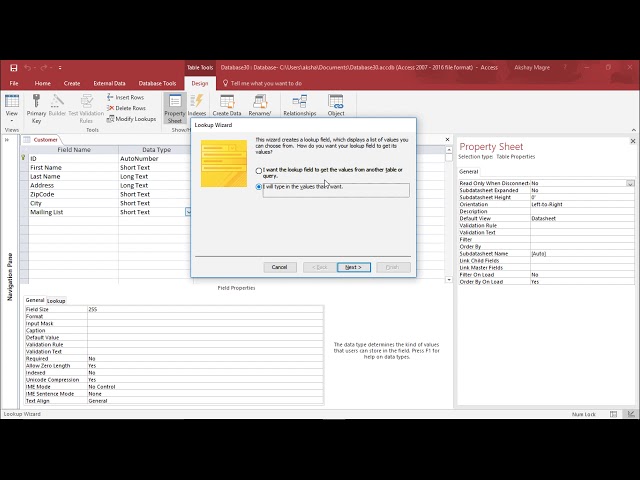Click the Subdatasheet Name value [Auto]
The height and width of the screenshot is (480, 640).
[x=582, y=253]
